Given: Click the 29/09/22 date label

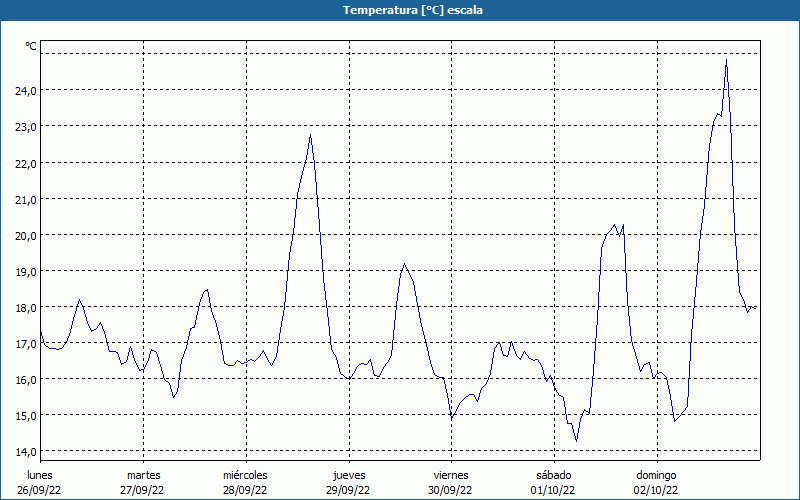Looking at the screenshot, I should (348, 490).
